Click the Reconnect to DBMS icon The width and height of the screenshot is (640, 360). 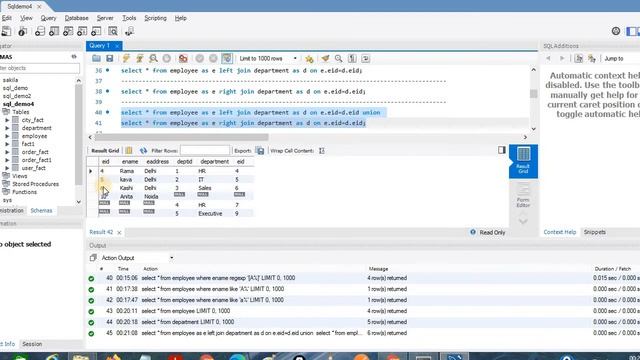[x=129, y=31]
